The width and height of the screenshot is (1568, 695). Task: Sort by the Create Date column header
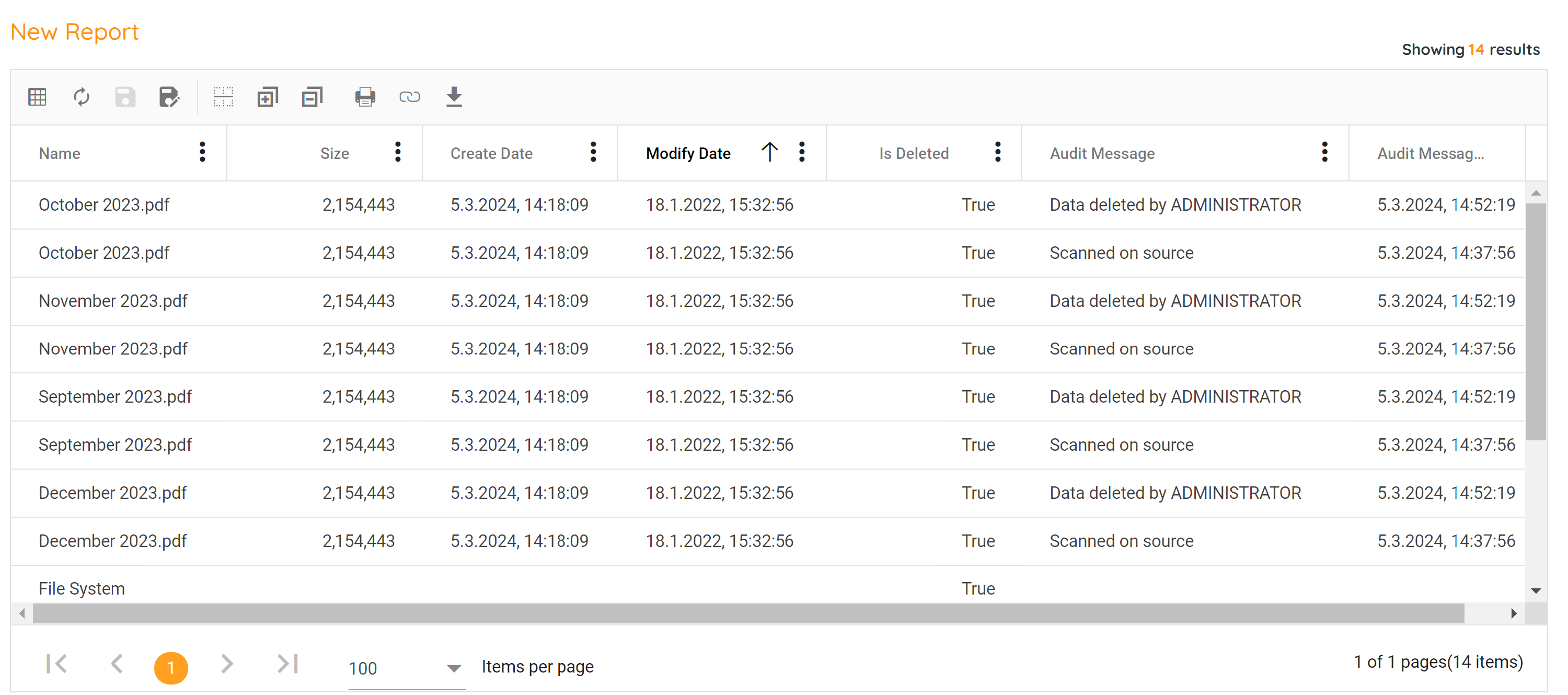pyautogui.click(x=491, y=154)
